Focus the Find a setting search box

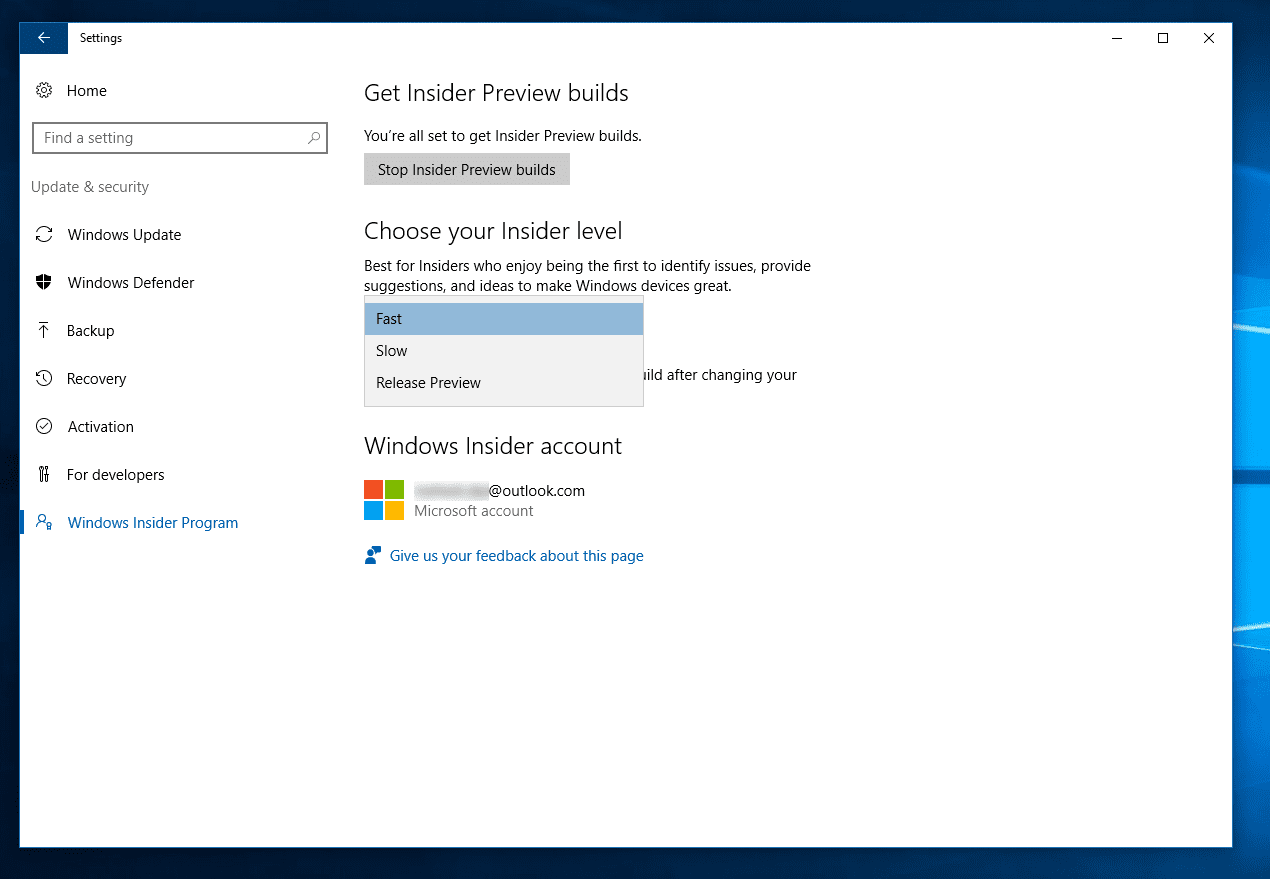[168, 138]
